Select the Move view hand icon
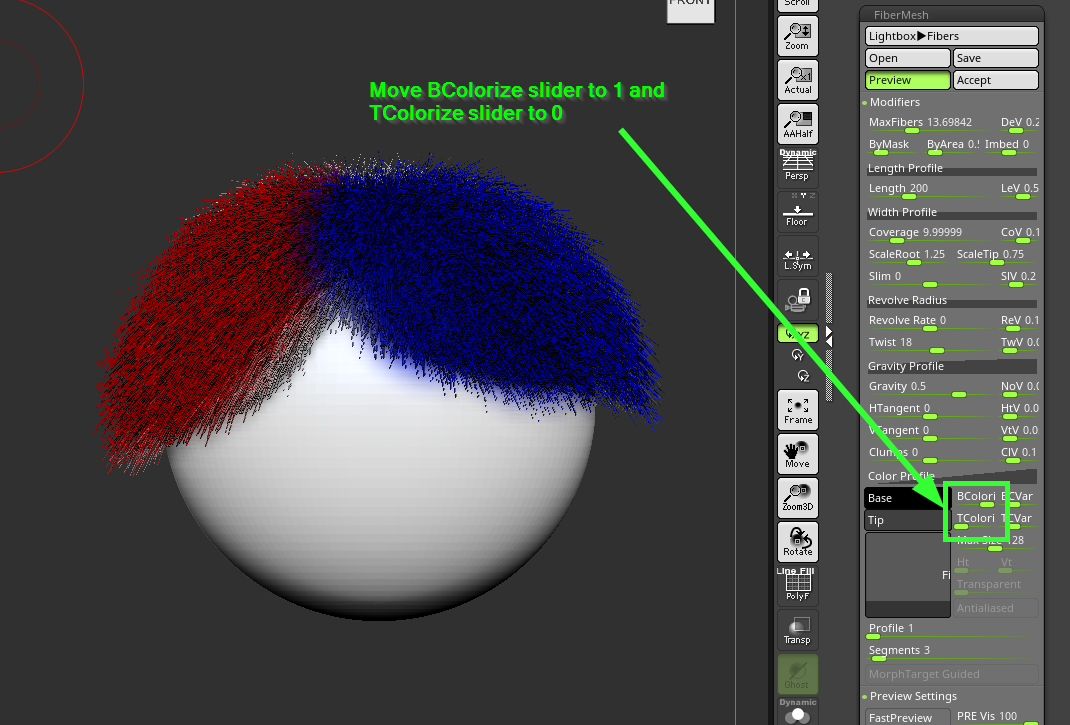 point(798,454)
